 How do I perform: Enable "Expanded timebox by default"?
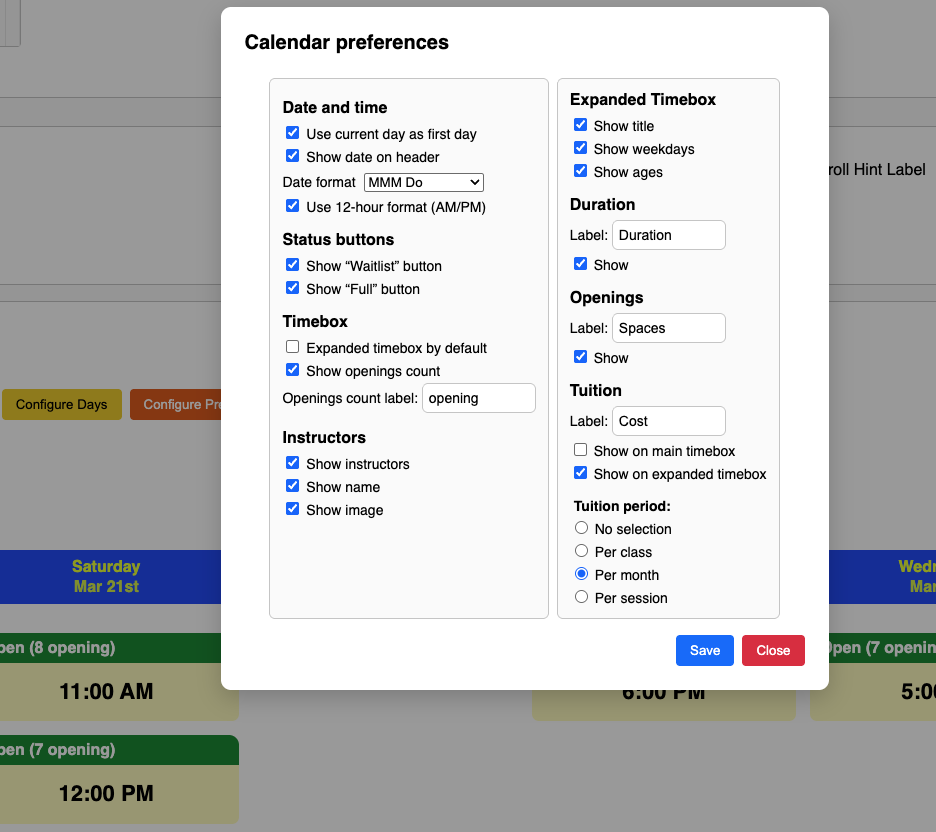click(293, 347)
